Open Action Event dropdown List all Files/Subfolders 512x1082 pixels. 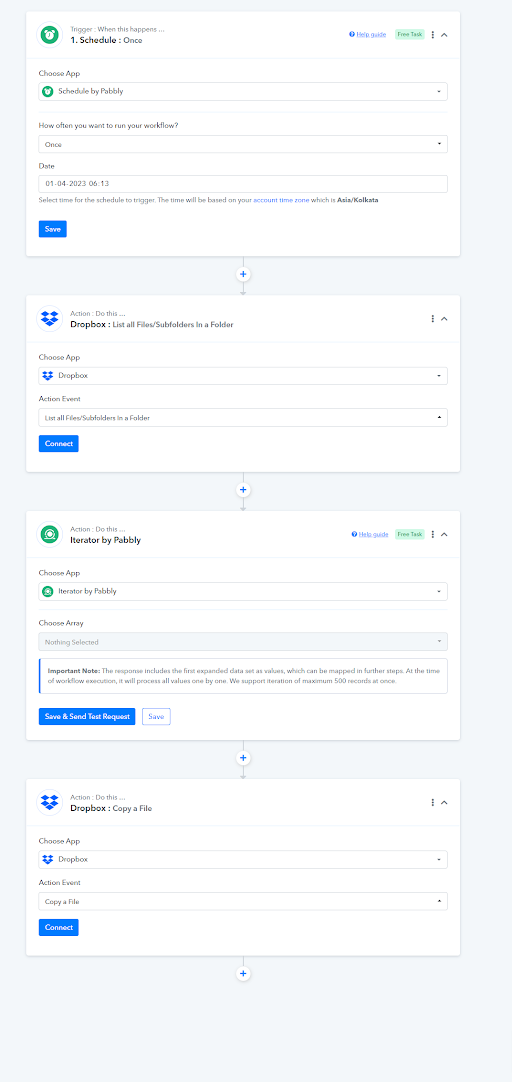pos(243,417)
